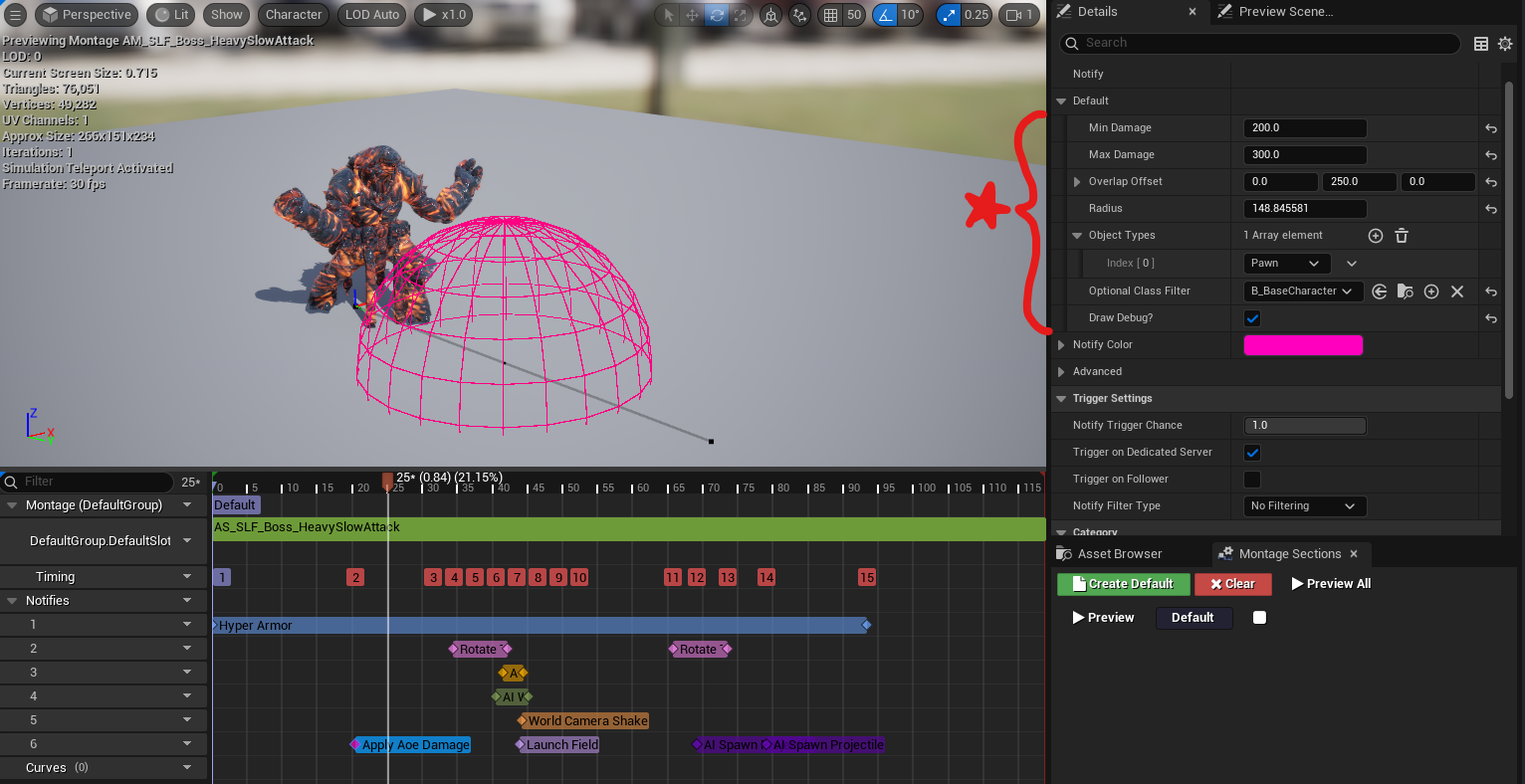1525x784 pixels.
Task: Browse to B_BaseCharacter in Content Browser
Action: tap(1406, 292)
